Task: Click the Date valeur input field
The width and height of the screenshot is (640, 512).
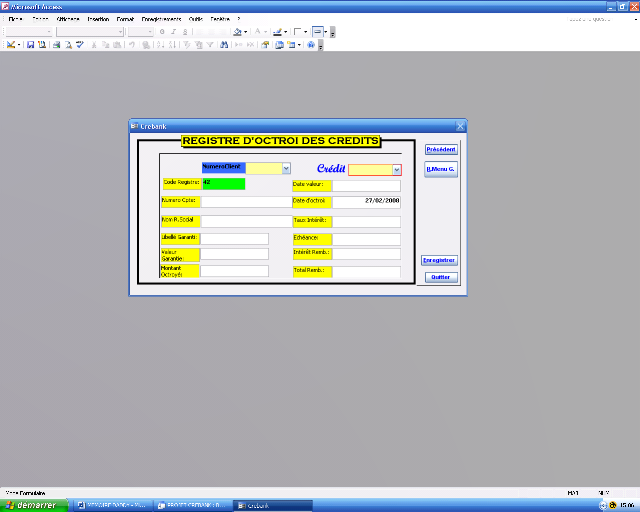Action: tap(366, 185)
